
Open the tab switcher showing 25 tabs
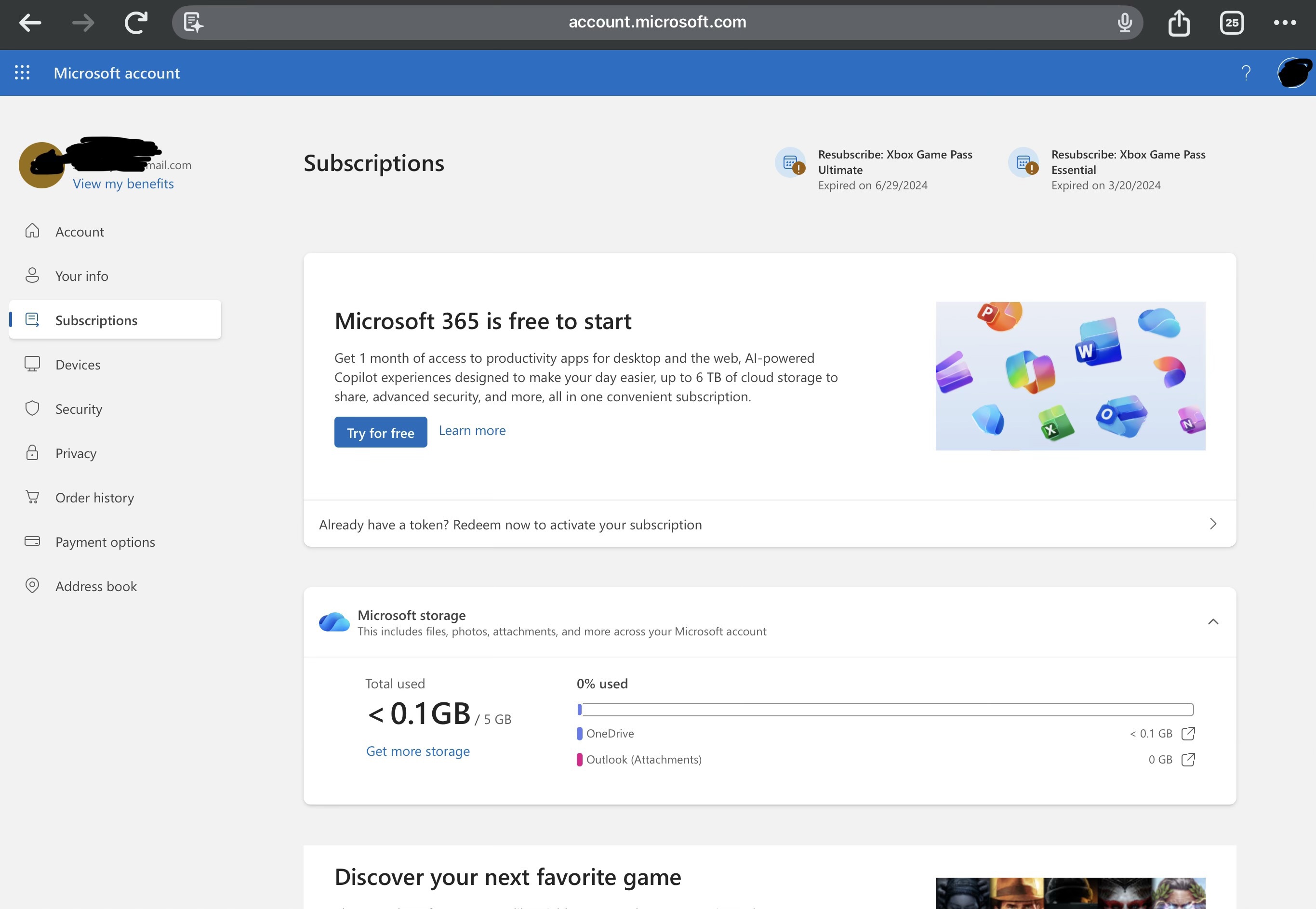click(x=1232, y=23)
